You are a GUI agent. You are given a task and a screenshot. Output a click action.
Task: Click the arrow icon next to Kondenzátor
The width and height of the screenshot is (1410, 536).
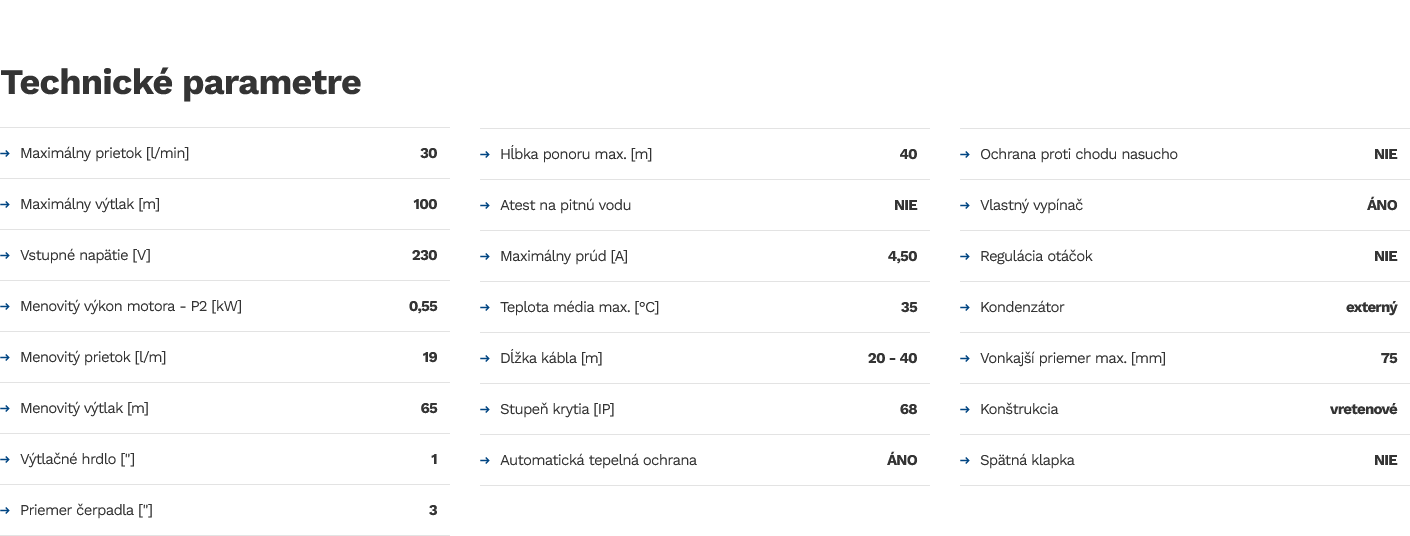click(x=965, y=308)
